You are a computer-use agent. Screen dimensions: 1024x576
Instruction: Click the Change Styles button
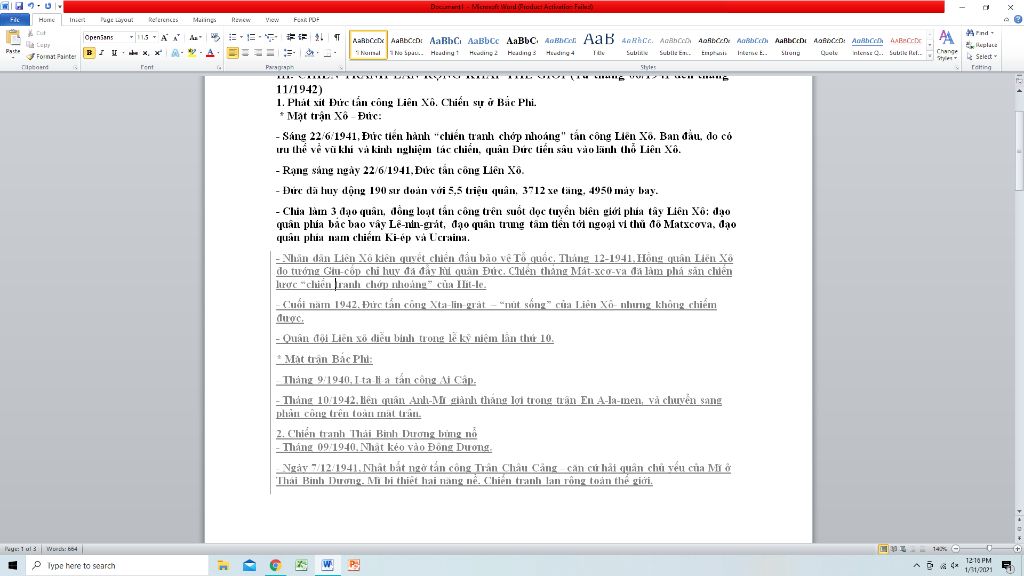coord(946,45)
